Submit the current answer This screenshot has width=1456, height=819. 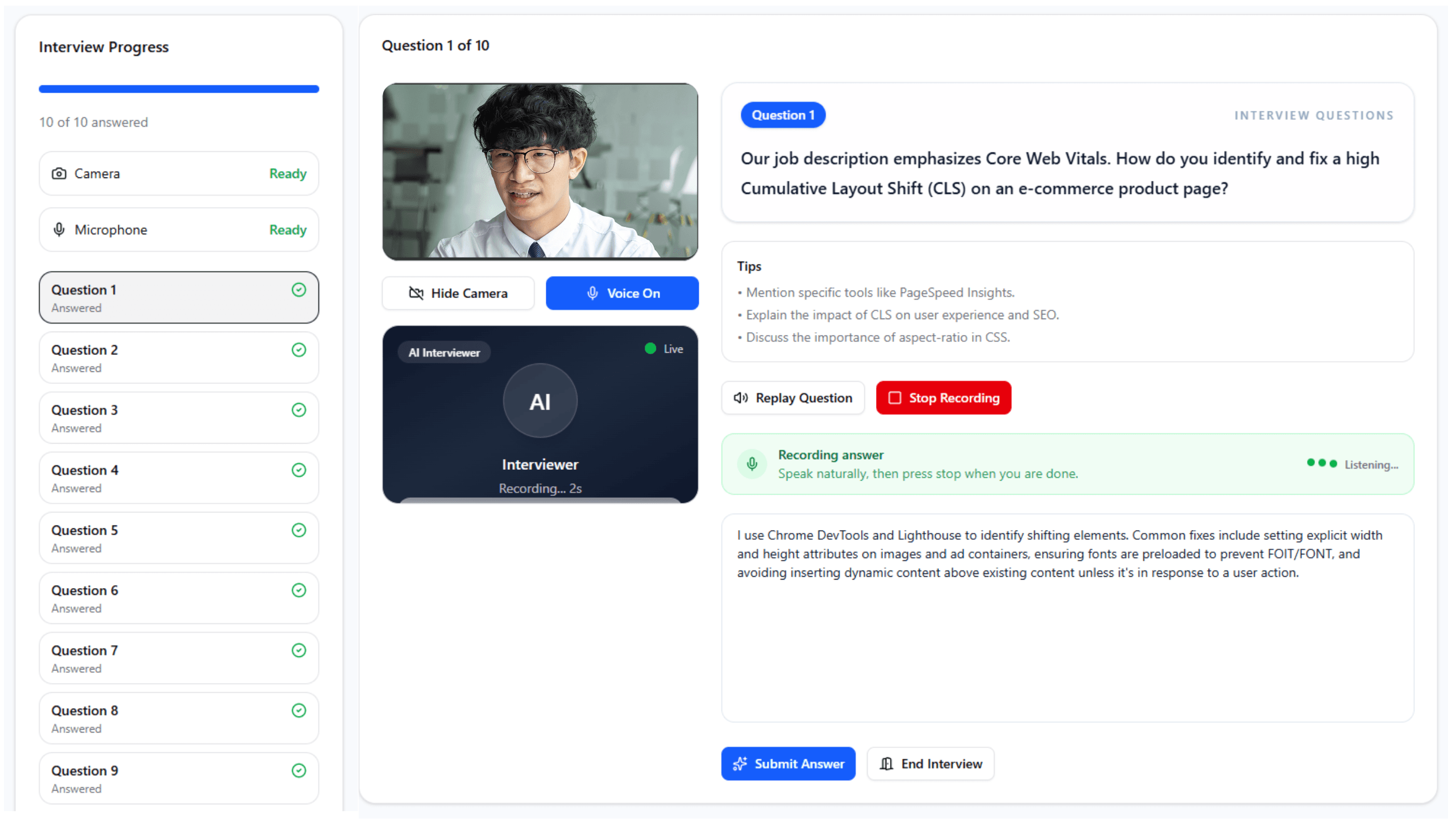pyautogui.click(x=788, y=764)
